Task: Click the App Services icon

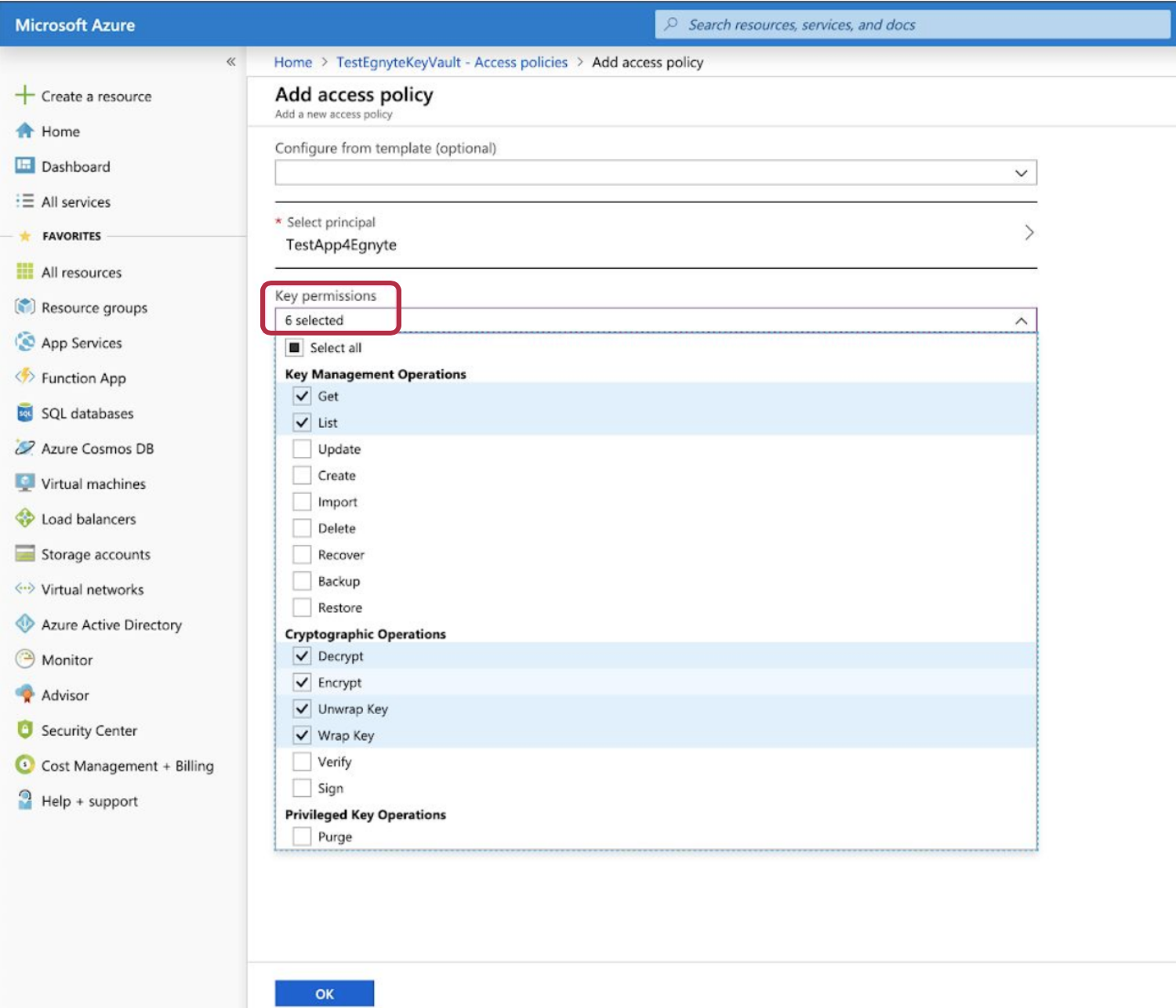Action: (25, 342)
